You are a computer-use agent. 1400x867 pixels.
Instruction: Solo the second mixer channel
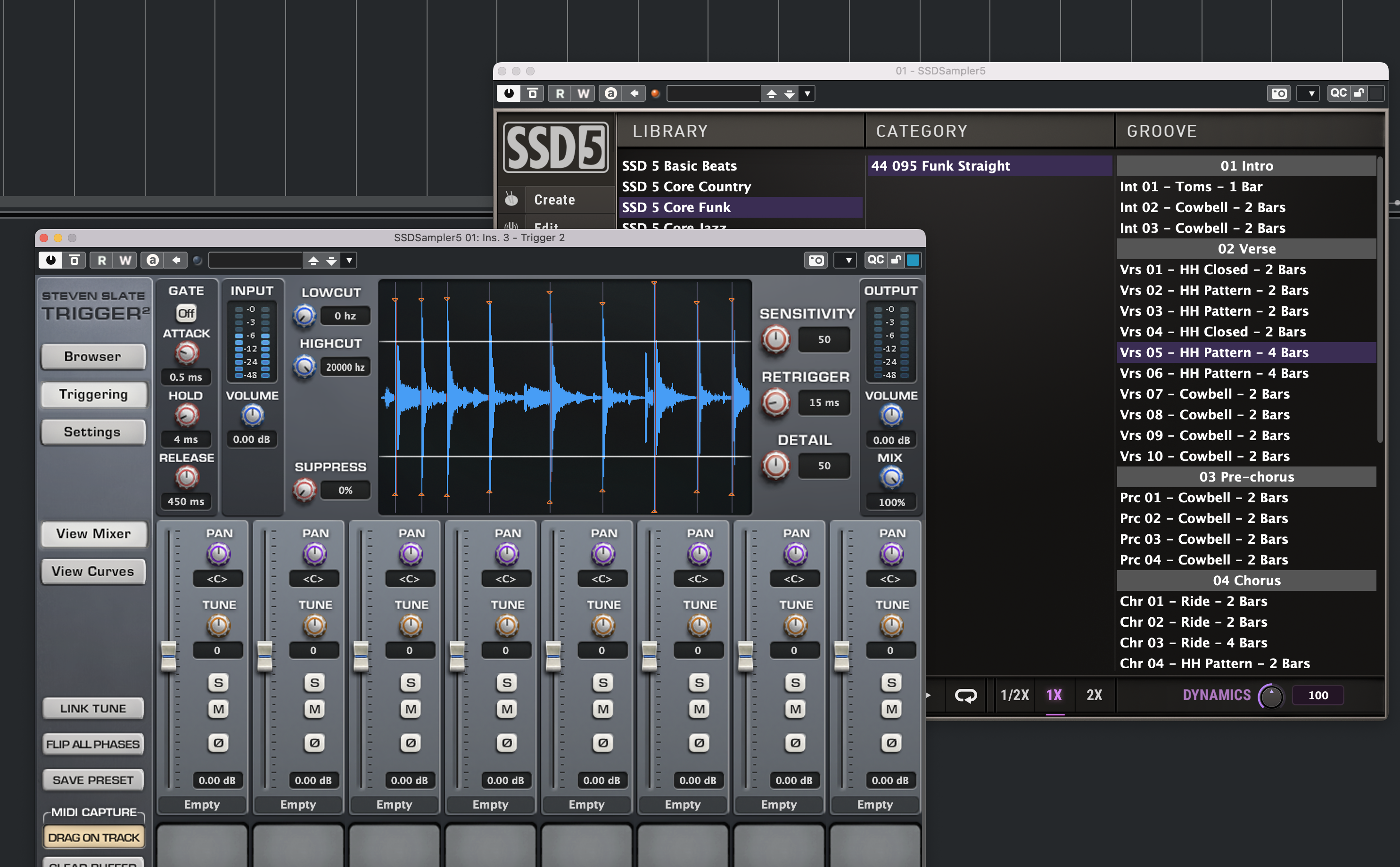point(314,682)
